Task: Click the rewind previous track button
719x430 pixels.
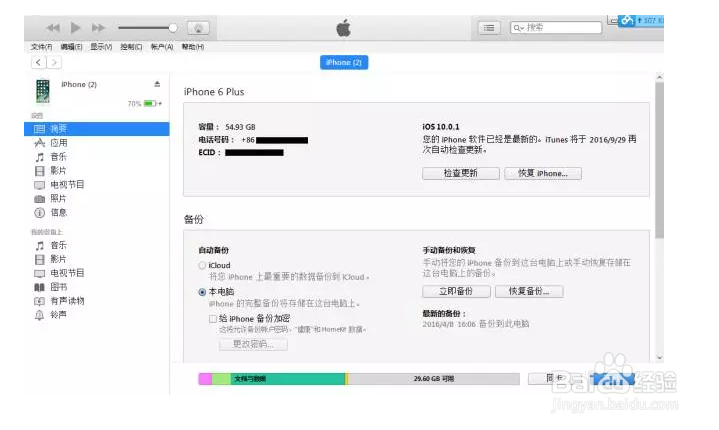Action: (x=53, y=28)
